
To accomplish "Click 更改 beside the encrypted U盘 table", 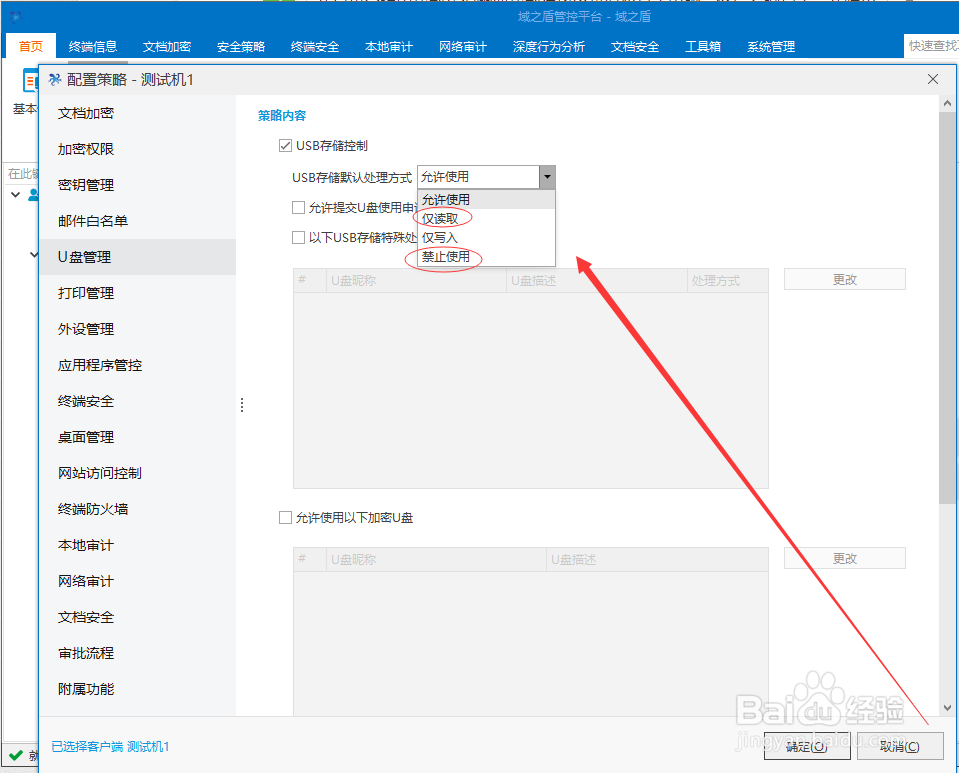I will click(845, 558).
